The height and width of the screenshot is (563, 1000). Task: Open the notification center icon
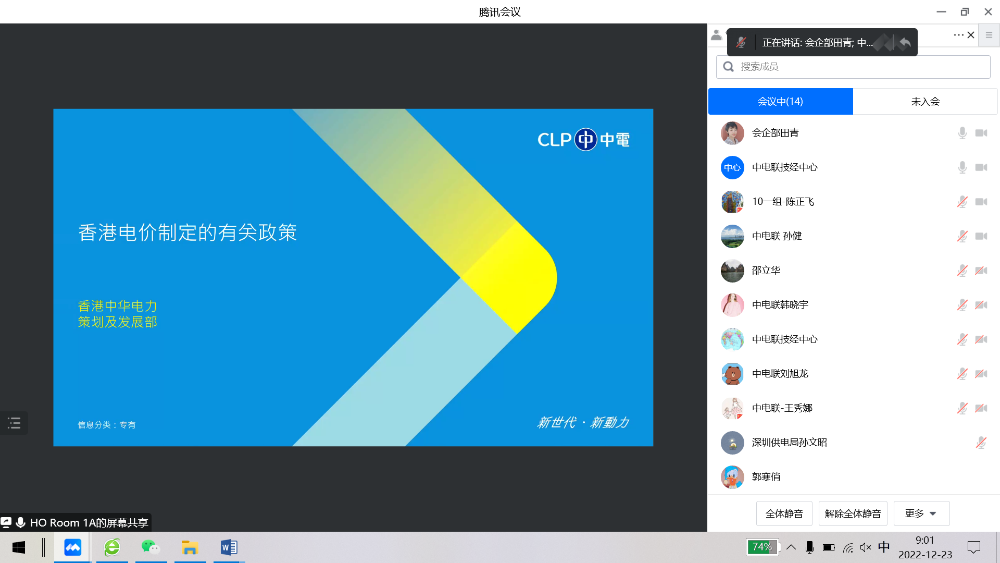[x=974, y=547]
